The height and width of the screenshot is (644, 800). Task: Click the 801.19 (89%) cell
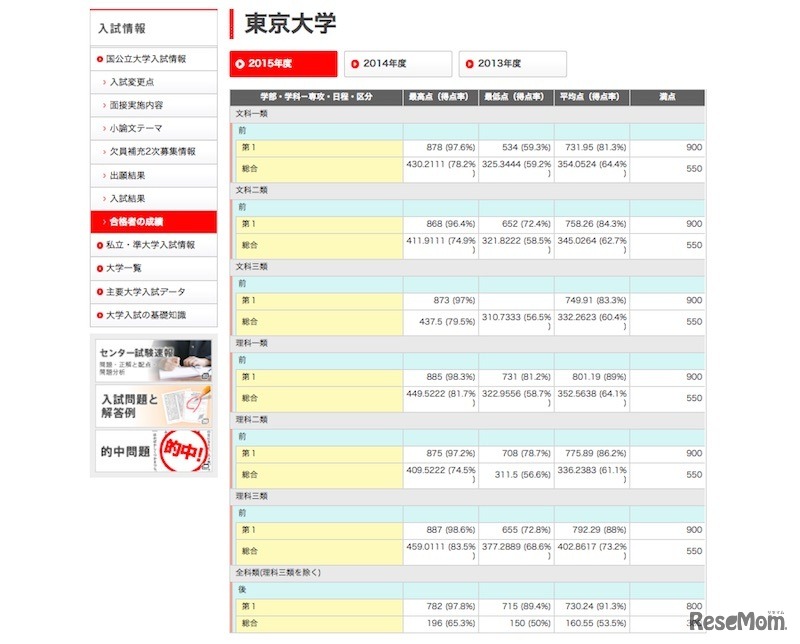point(591,377)
